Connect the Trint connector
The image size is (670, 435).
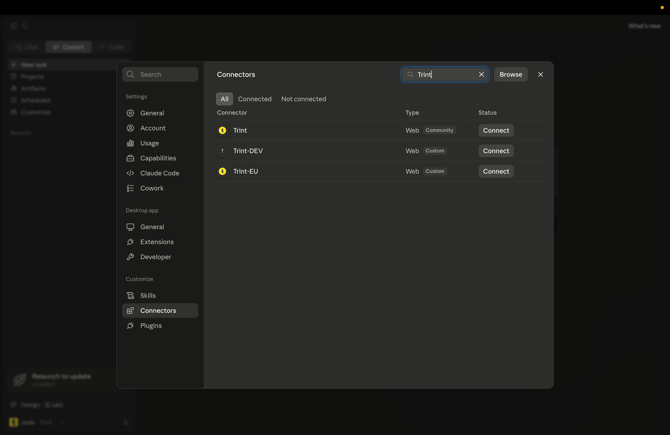tap(496, 130)
